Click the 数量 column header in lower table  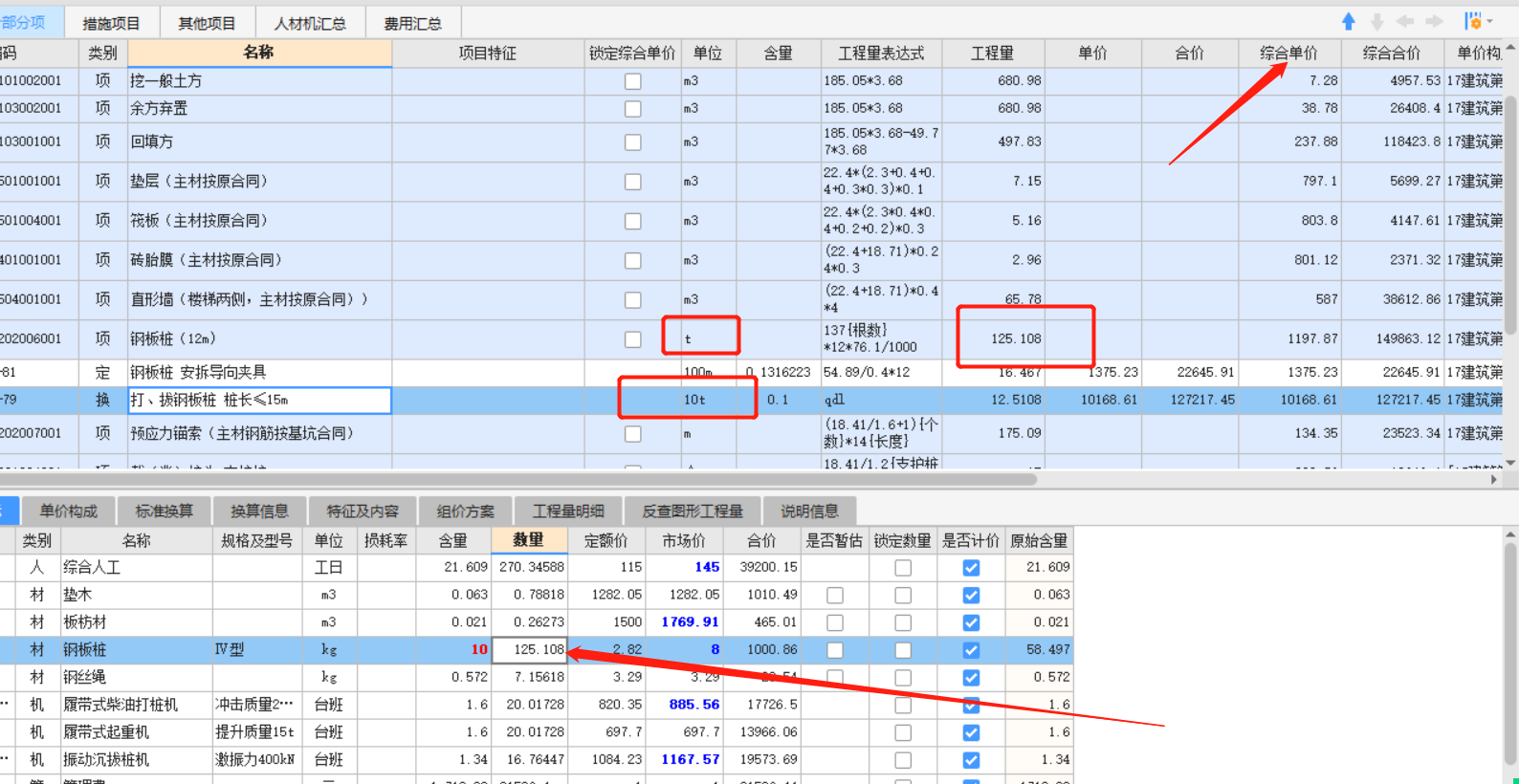point(528,540)
